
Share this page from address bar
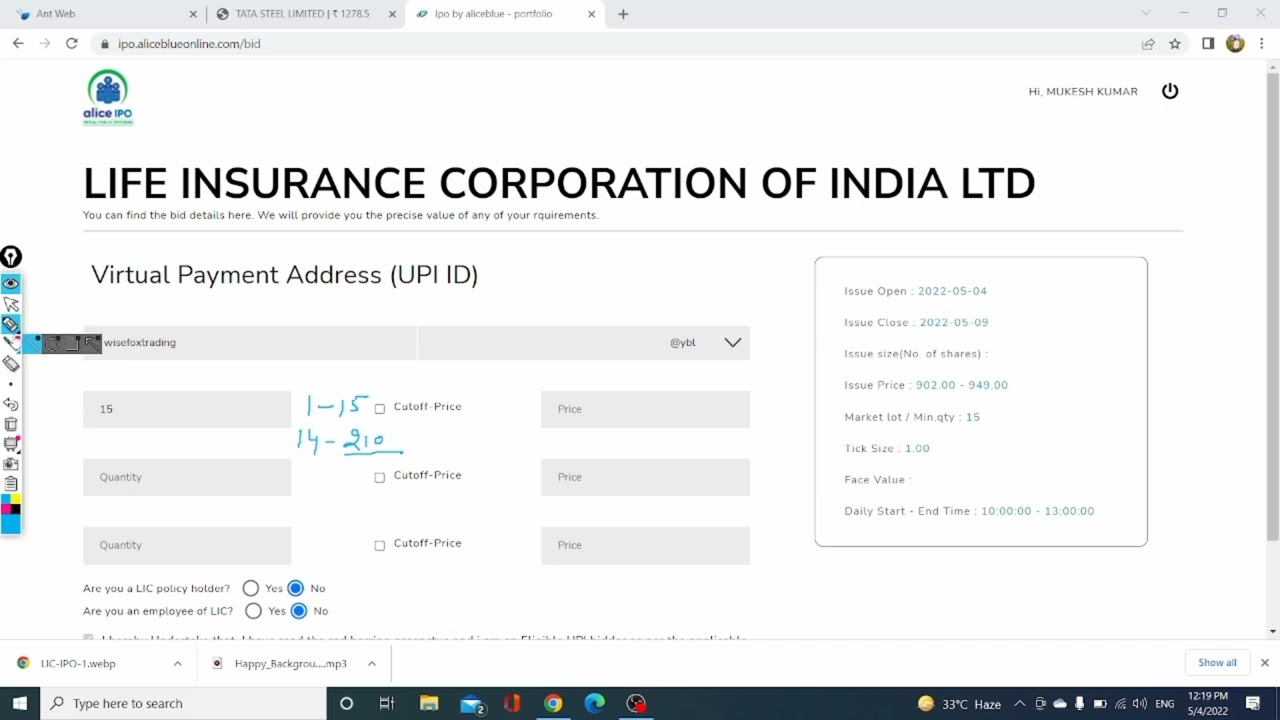(1148, 44)
